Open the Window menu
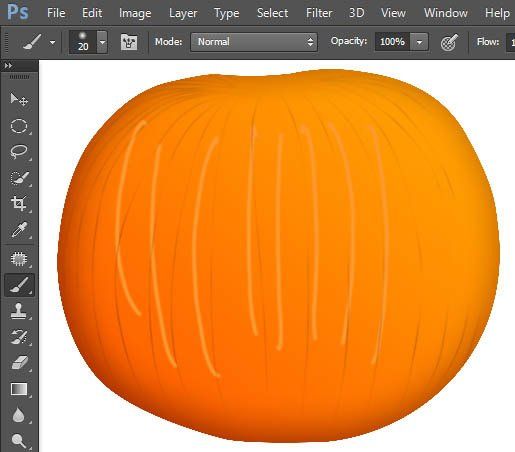 point(446,13)
